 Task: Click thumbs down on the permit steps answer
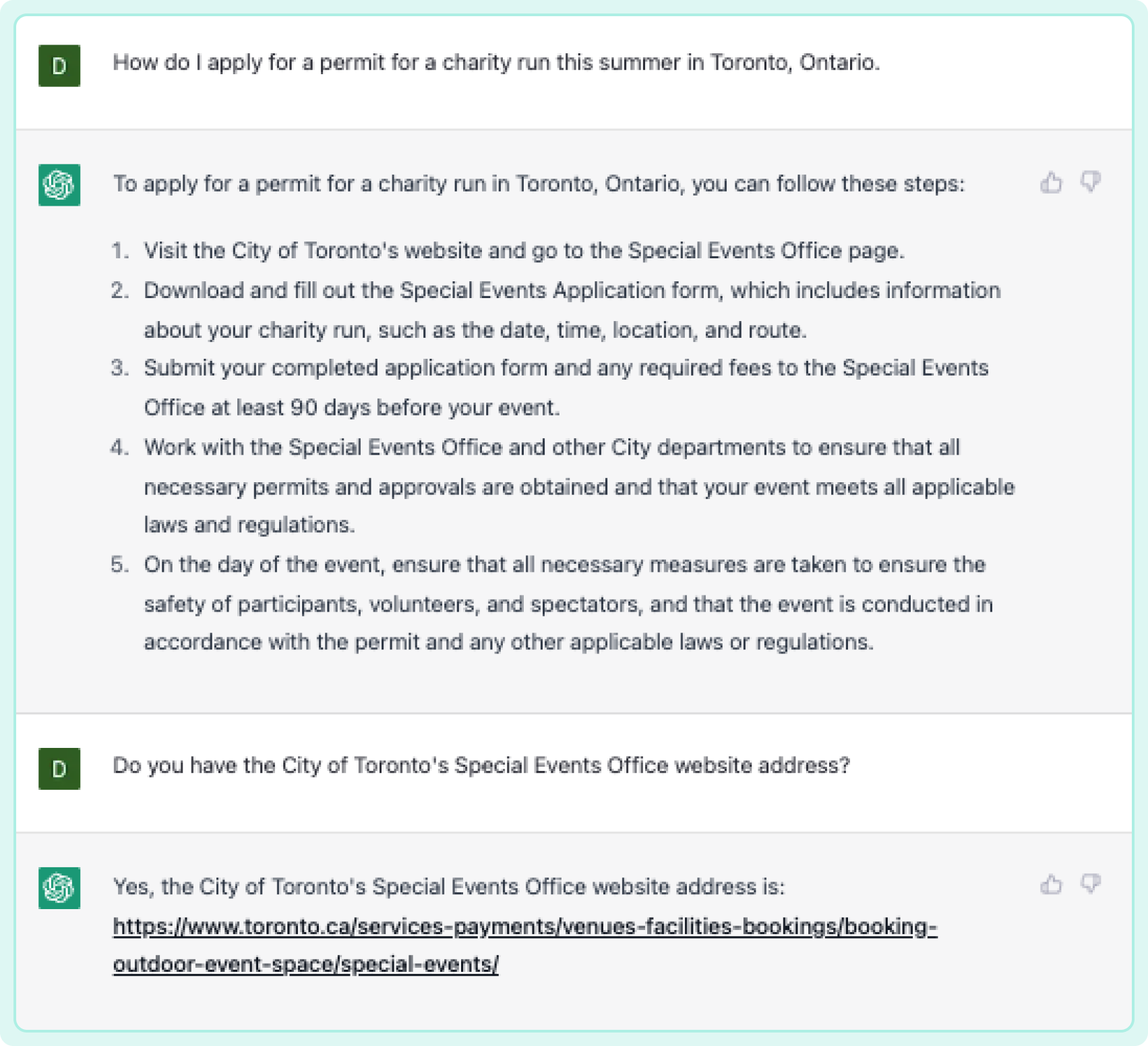[x=1091, y=183]
